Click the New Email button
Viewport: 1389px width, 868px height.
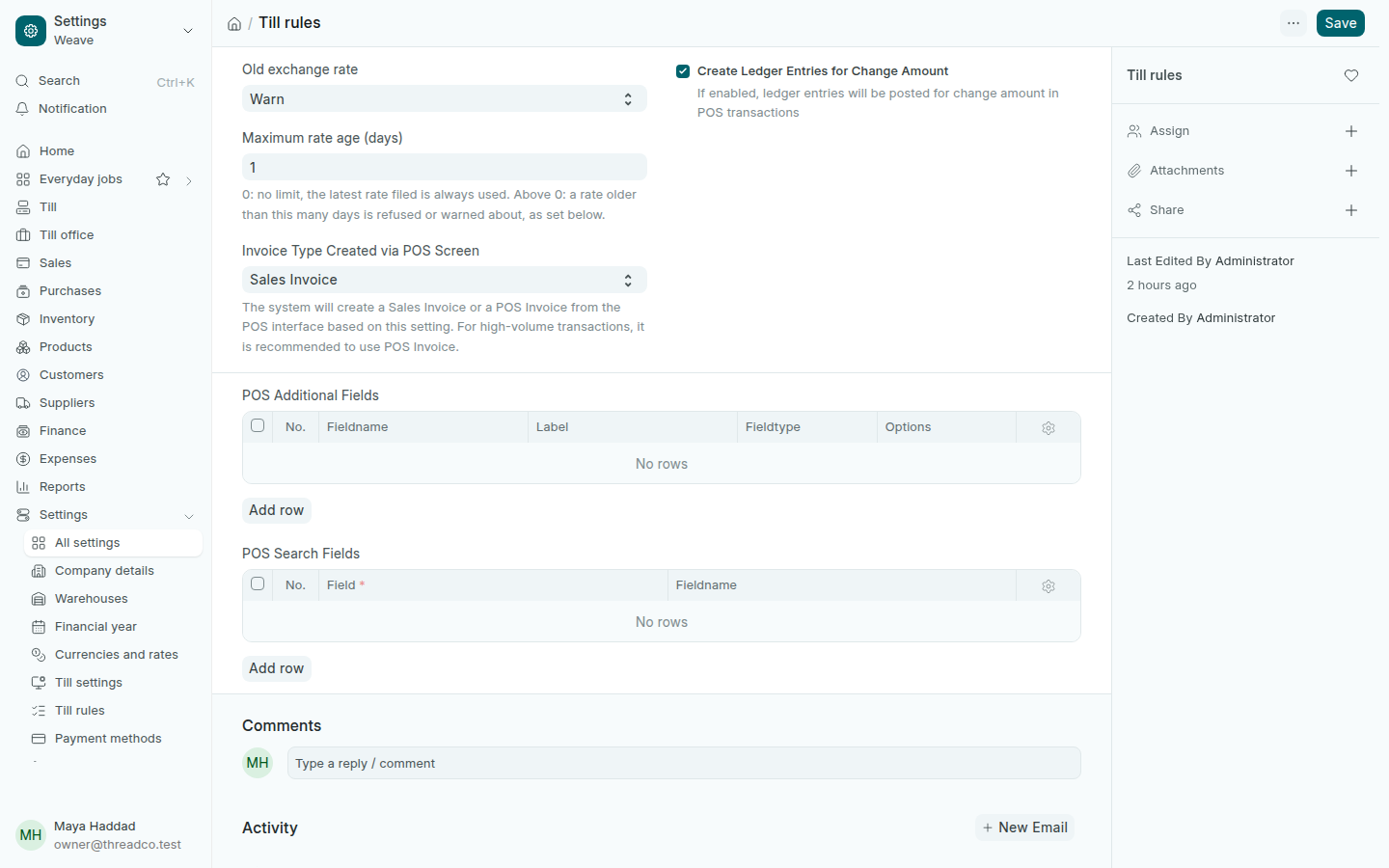tap(1025, 827)
